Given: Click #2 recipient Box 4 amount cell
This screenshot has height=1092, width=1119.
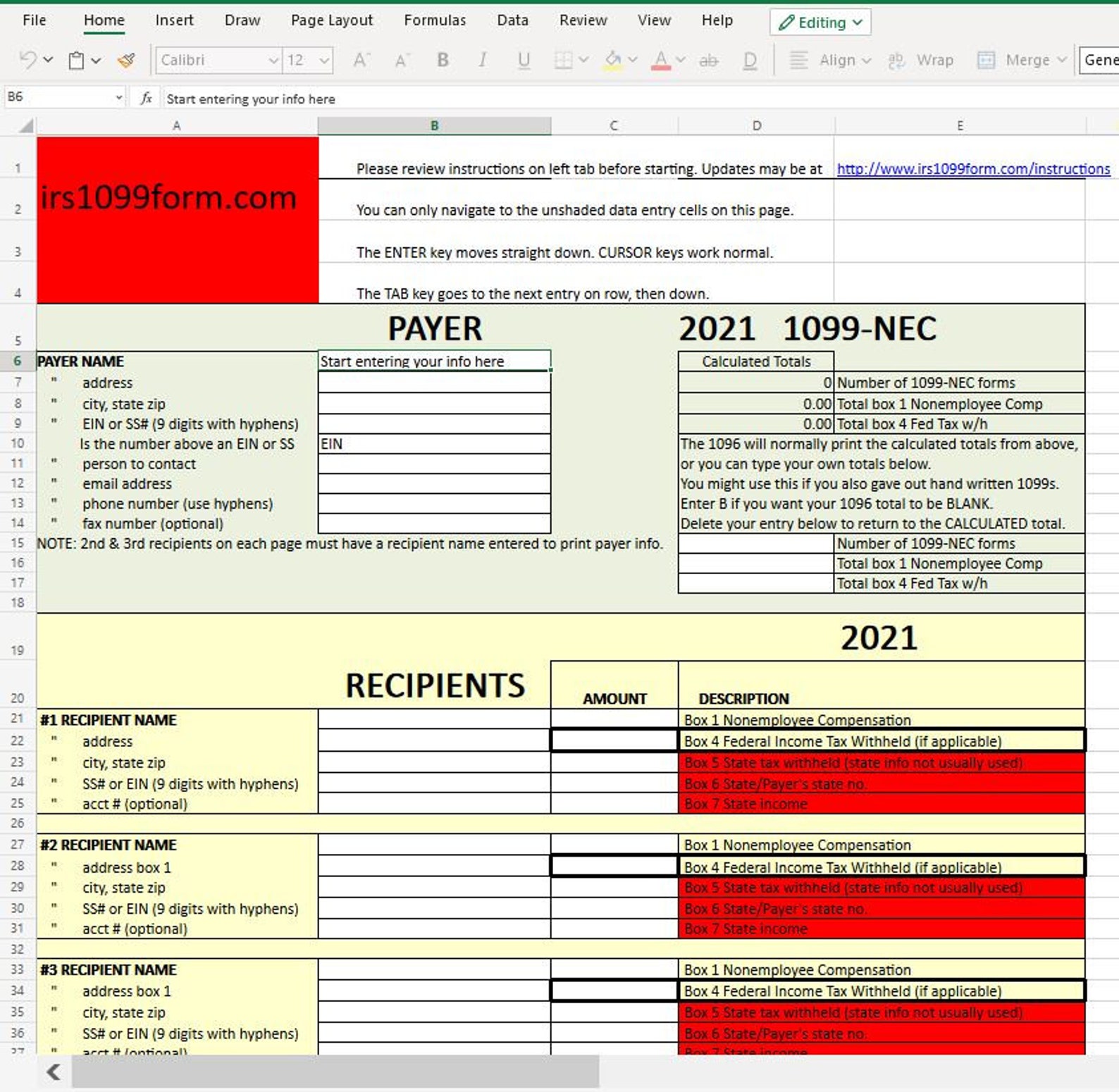Looking at the screenshot, I should click(614, 867).
